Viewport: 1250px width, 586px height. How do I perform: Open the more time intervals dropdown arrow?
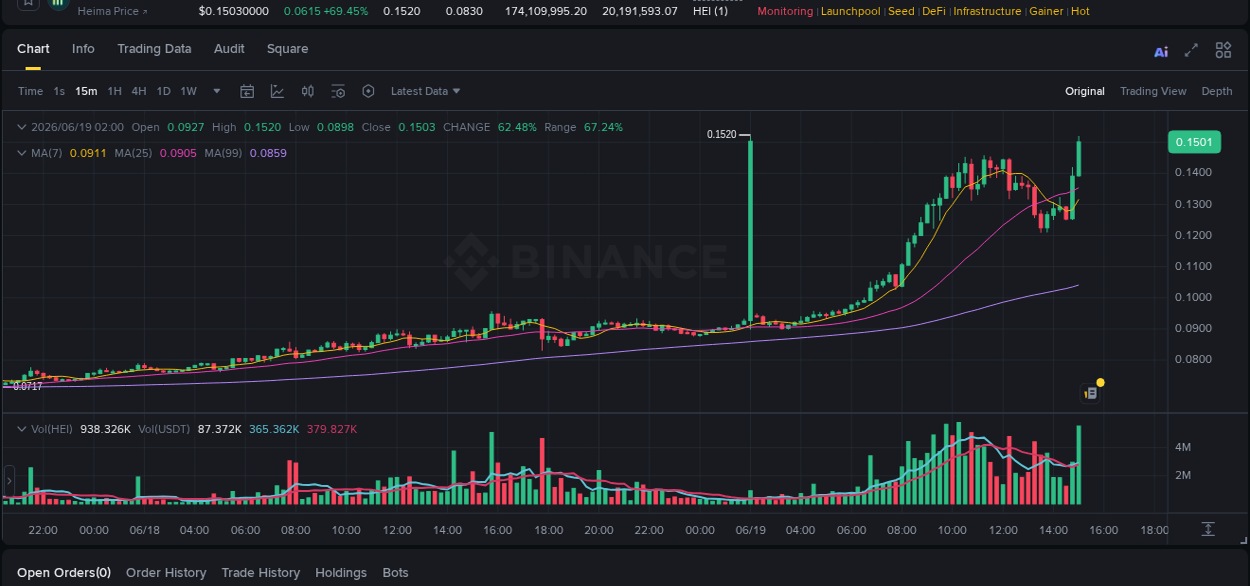(x=217, y=91)
